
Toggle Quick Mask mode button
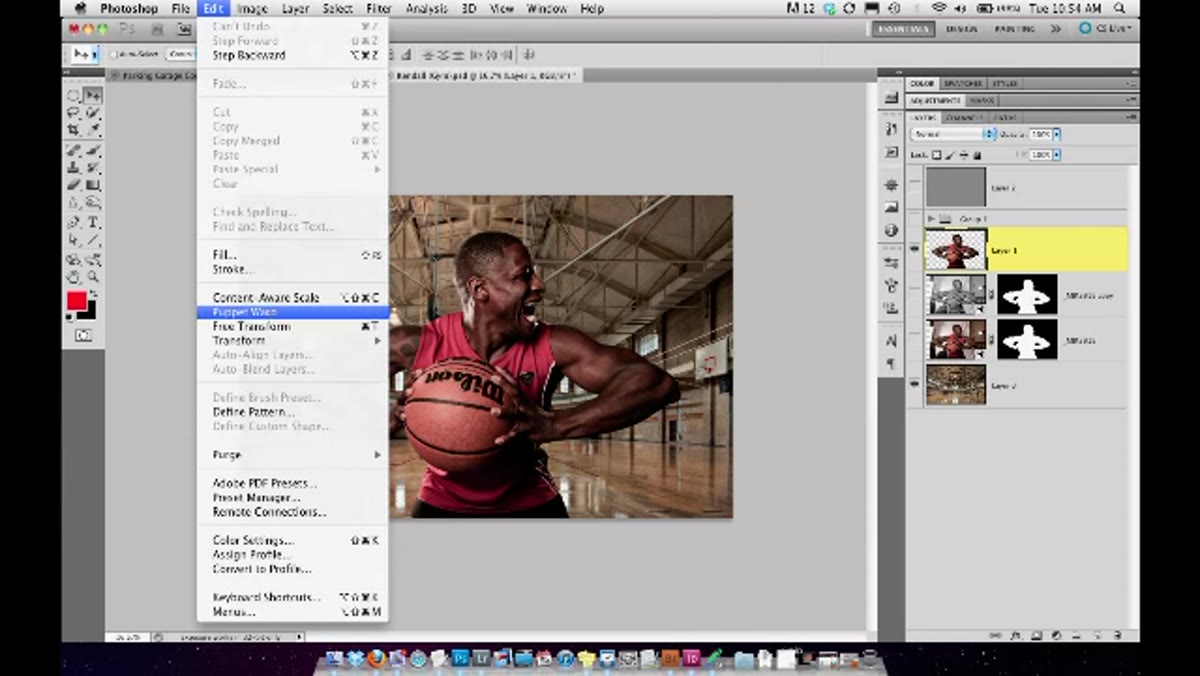[x=83, y=335]
